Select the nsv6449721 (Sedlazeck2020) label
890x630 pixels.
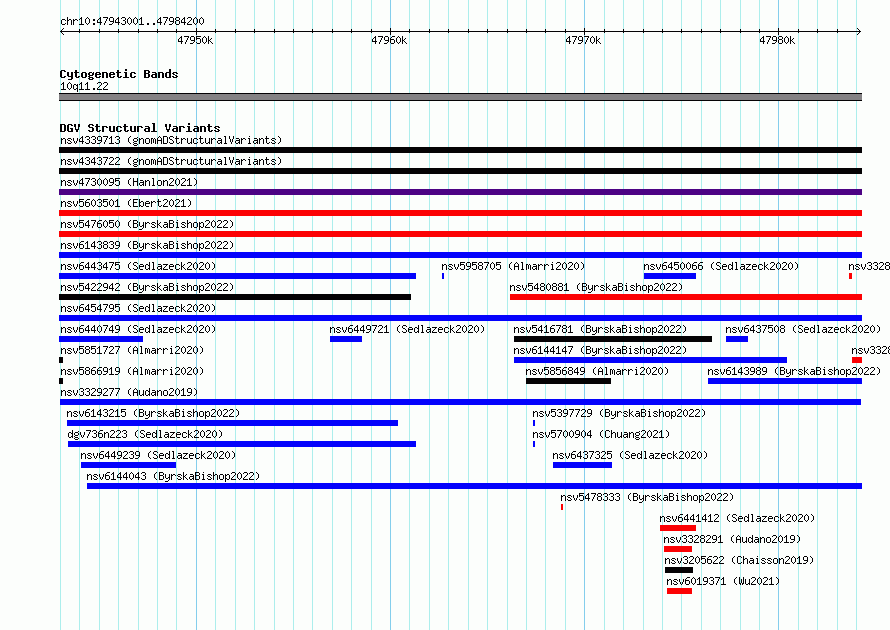[x=407, y=329]
